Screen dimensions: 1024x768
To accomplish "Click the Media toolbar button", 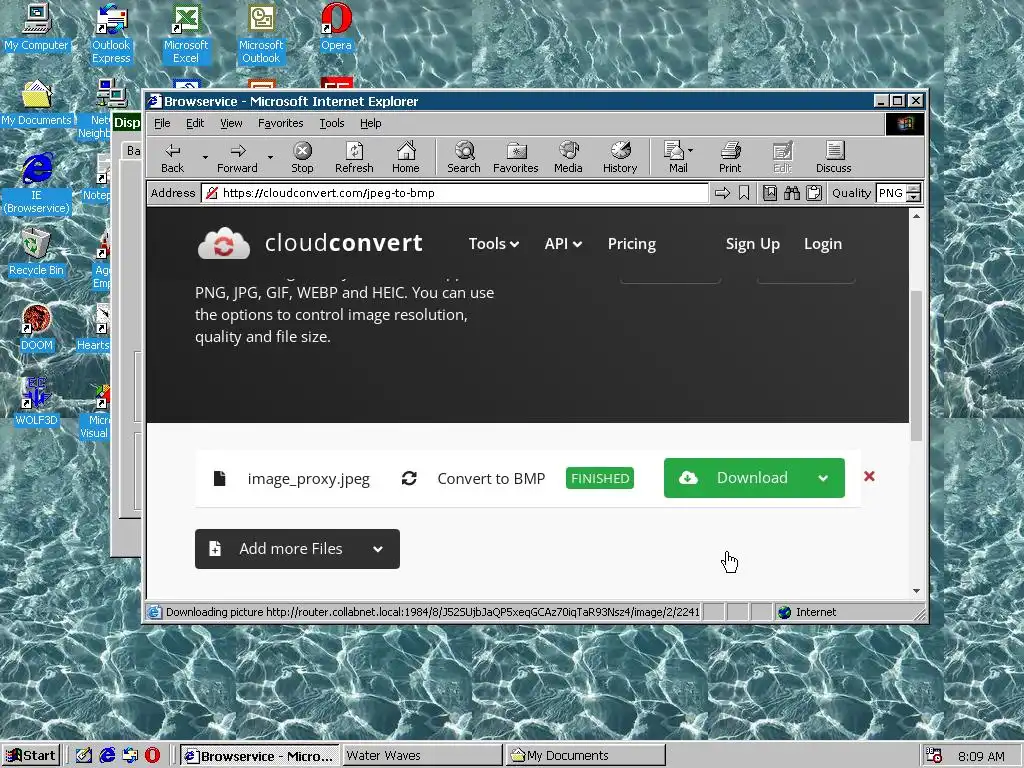I will click(568, 158).
